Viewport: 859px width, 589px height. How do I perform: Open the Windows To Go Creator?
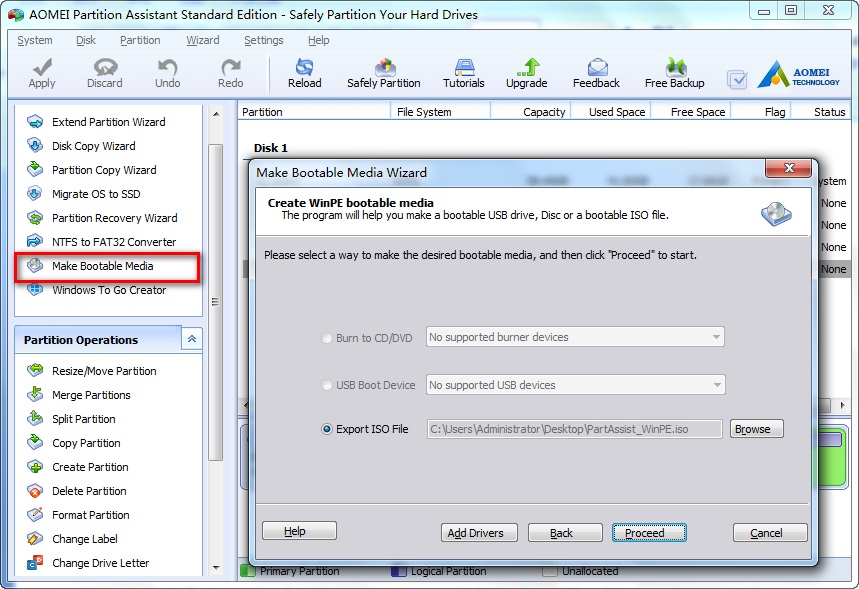pos(109,290)
